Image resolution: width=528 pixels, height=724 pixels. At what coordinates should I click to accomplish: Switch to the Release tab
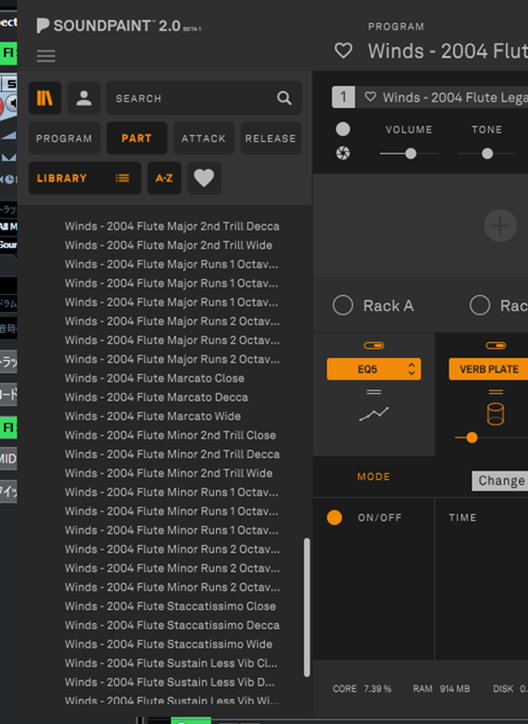(270, 138)
